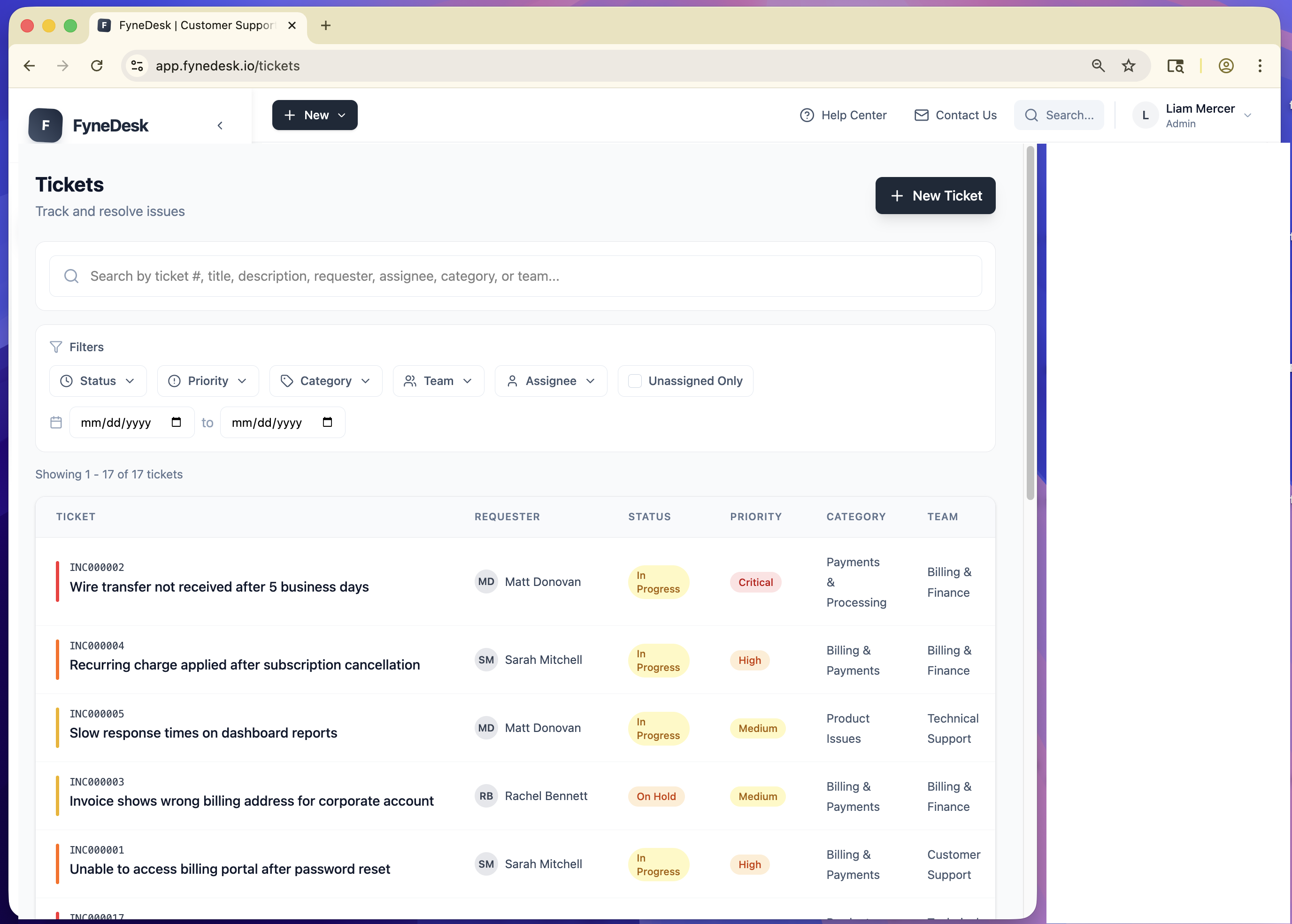The image size is (1292, 924).
Task: Enable the Unassigned Only checkbox
Action: point(636,381)
